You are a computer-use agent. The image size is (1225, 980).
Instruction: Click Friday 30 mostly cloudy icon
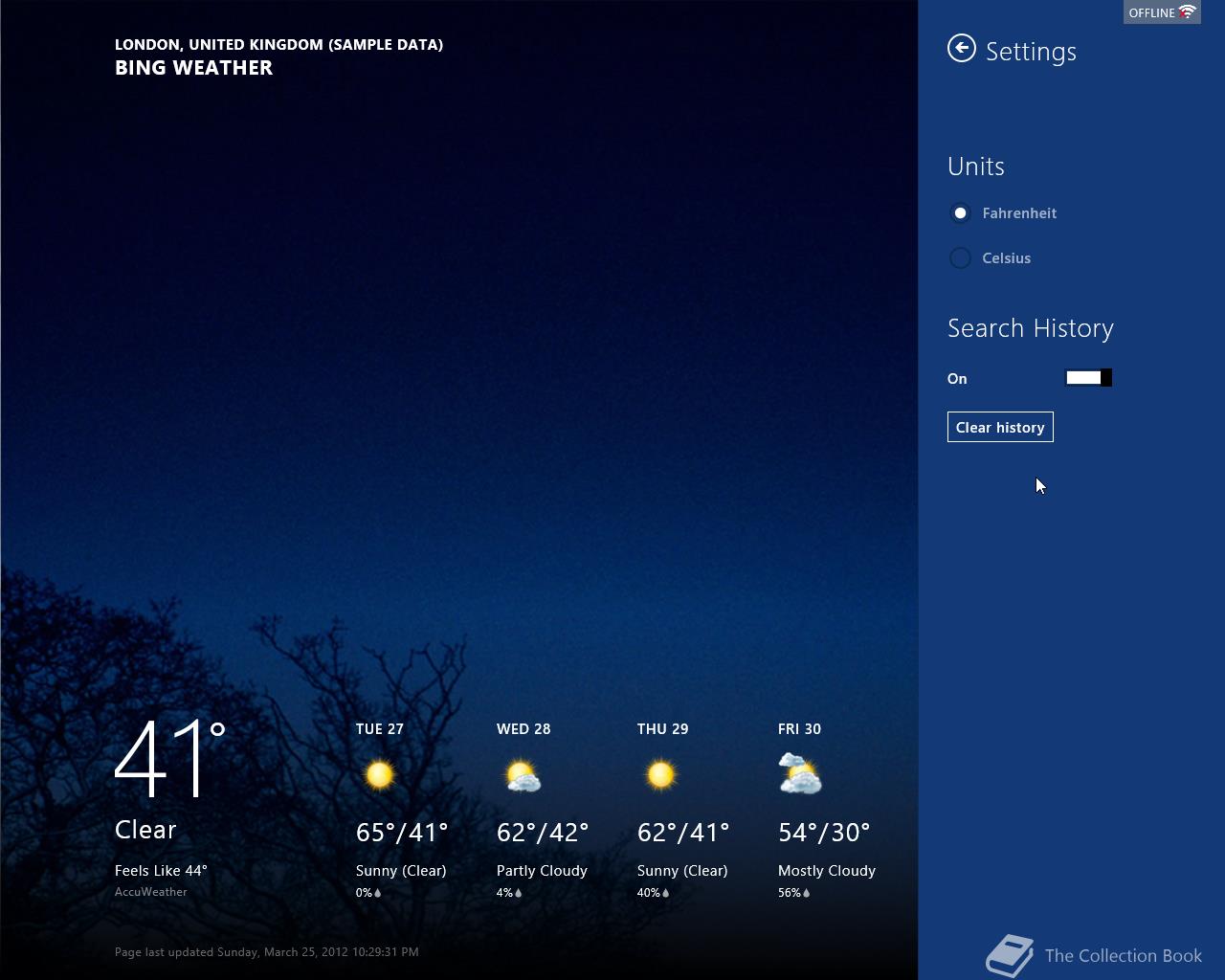pyautogui.click(x=800, y=774)
